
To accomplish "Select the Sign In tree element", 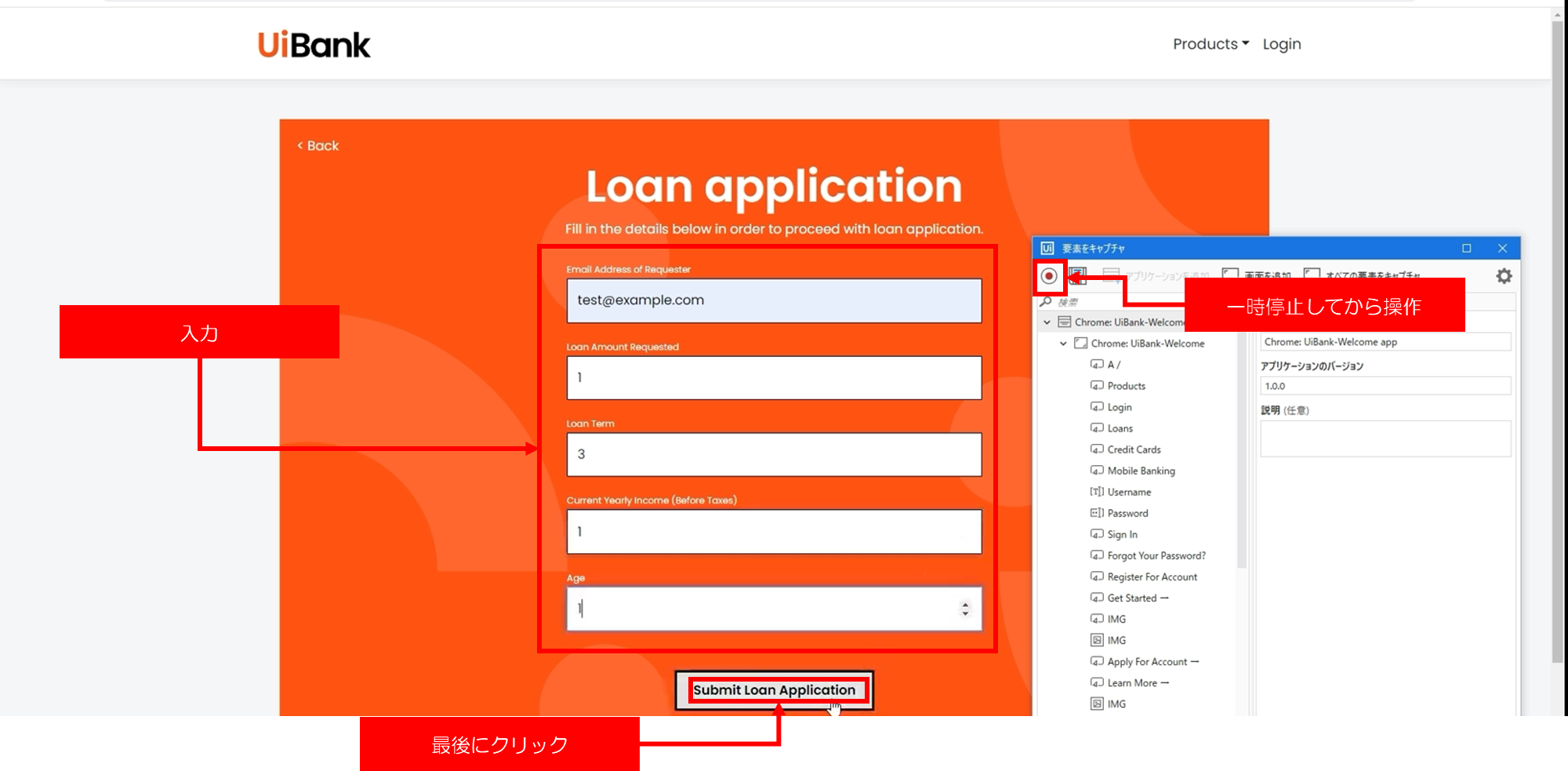I will 1122,534.
